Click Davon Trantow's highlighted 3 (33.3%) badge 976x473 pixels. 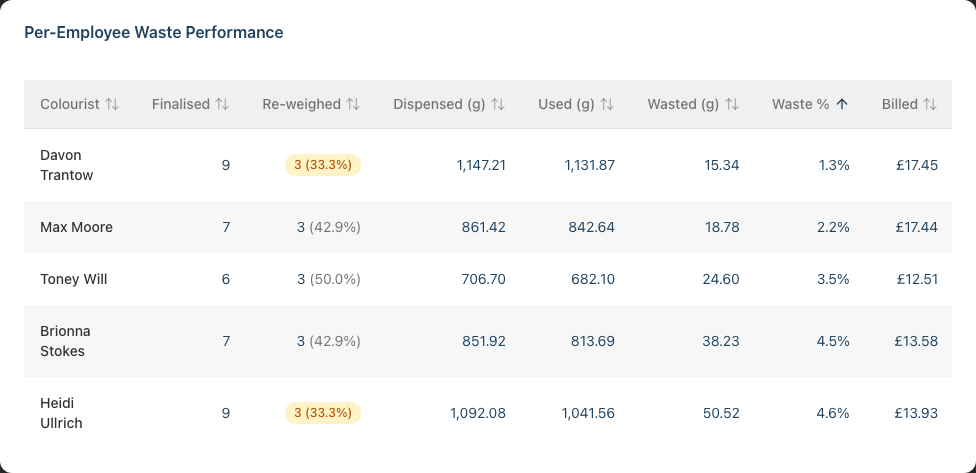point(323,165)
